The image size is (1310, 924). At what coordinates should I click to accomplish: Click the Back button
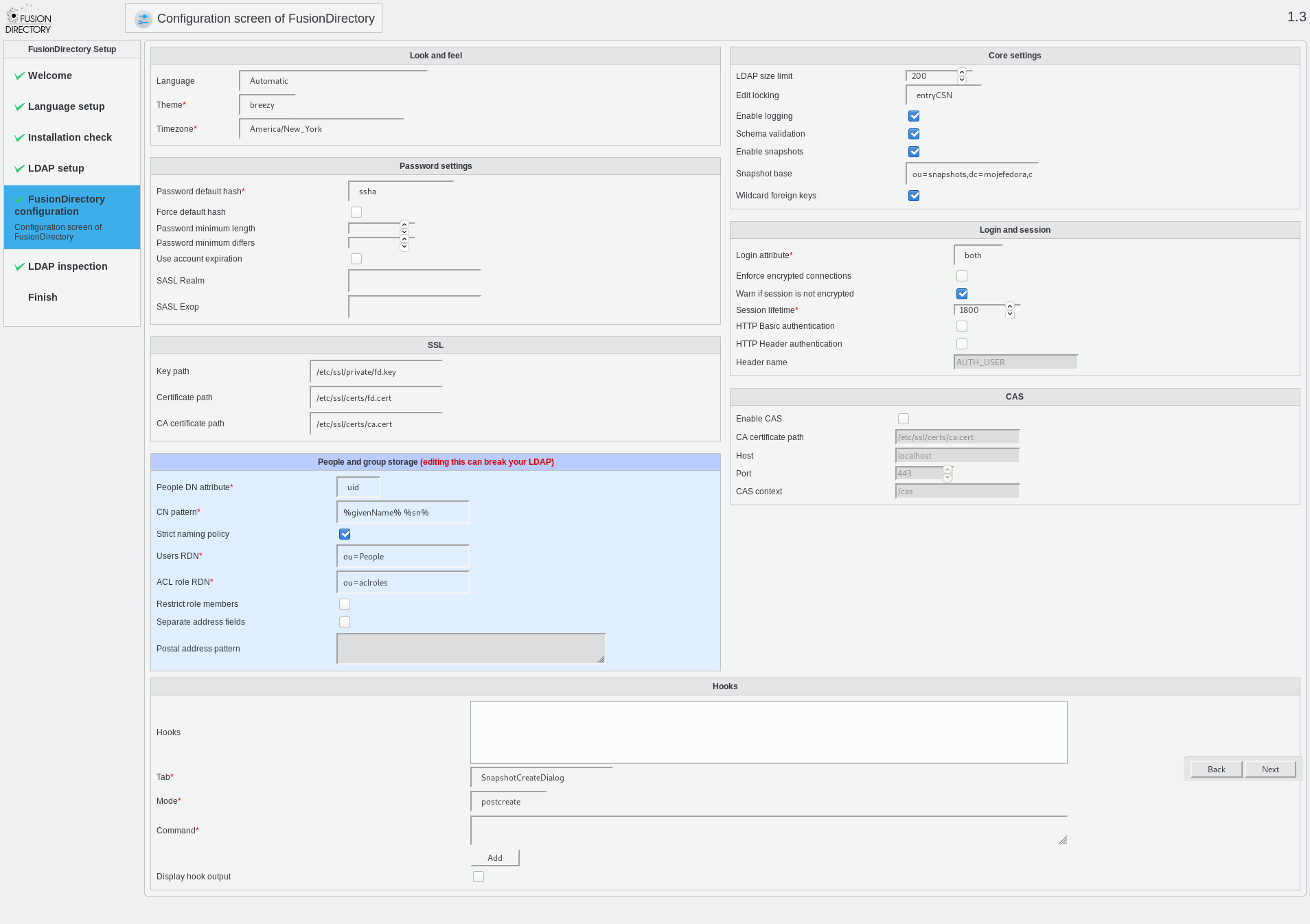[1216, 770]
